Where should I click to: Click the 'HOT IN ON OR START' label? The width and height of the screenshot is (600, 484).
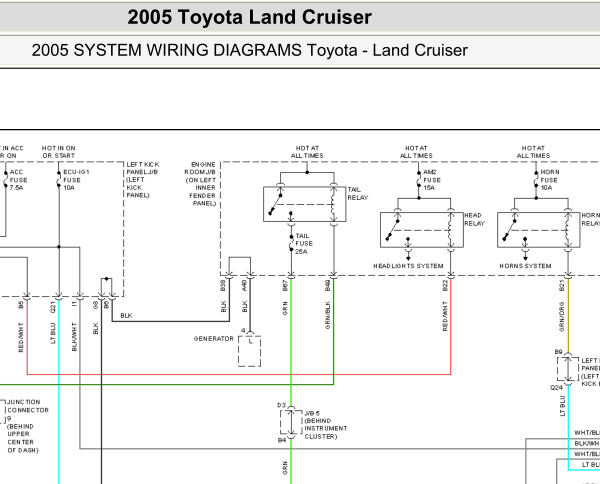[x=59, y=152]
